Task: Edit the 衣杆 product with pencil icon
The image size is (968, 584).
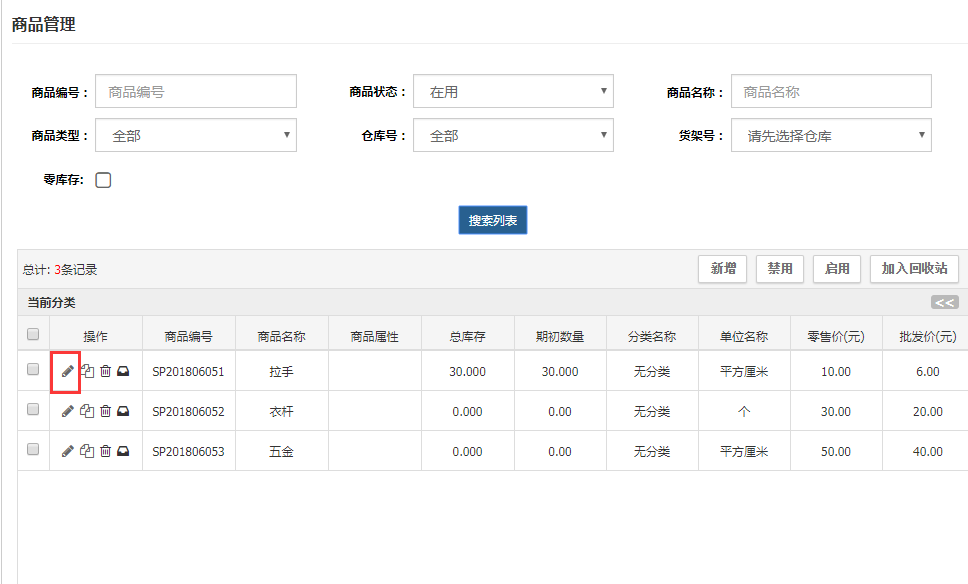Action: pyautogui.click(x=67, y=411)
